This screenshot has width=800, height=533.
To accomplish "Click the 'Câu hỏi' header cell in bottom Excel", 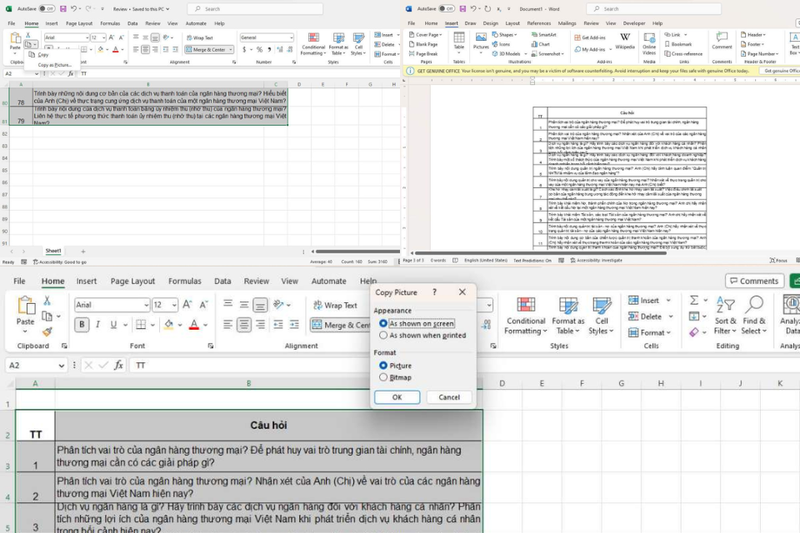I will click(268, 425).
